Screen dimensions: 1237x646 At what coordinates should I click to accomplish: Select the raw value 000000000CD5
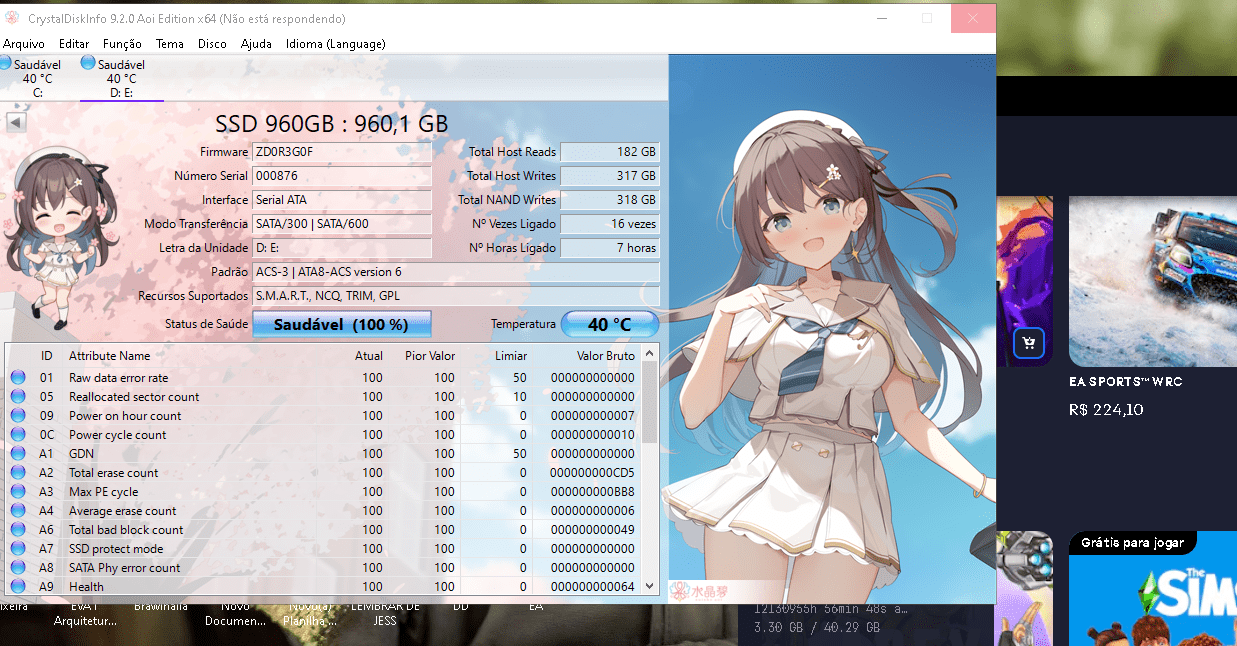coord(592,473)
